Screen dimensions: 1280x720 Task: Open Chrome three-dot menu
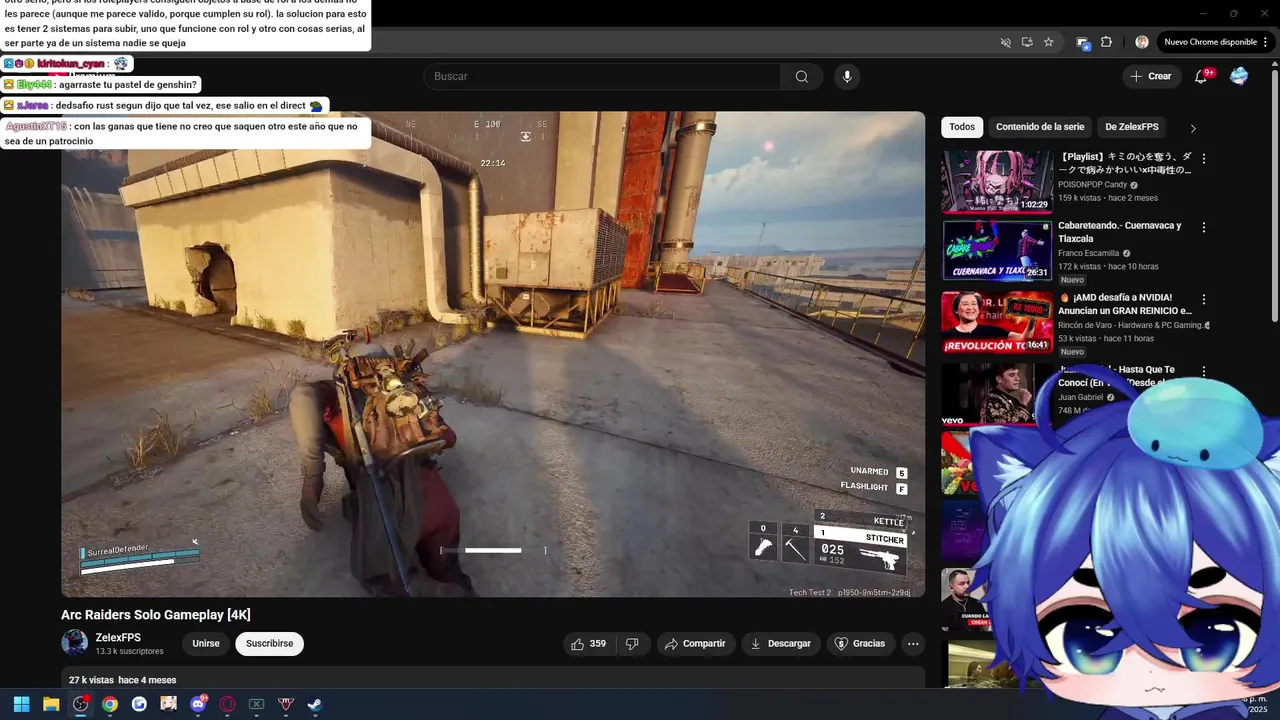click(1266, 42)
